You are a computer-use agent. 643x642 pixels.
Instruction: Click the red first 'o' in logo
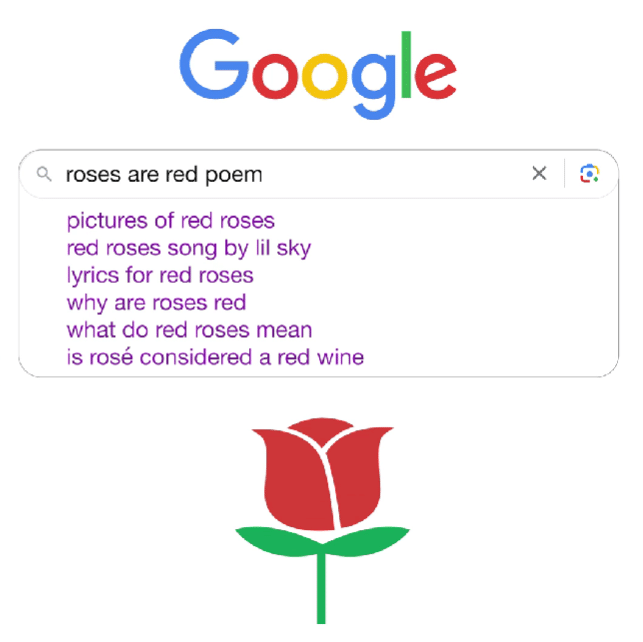point(274,76)
